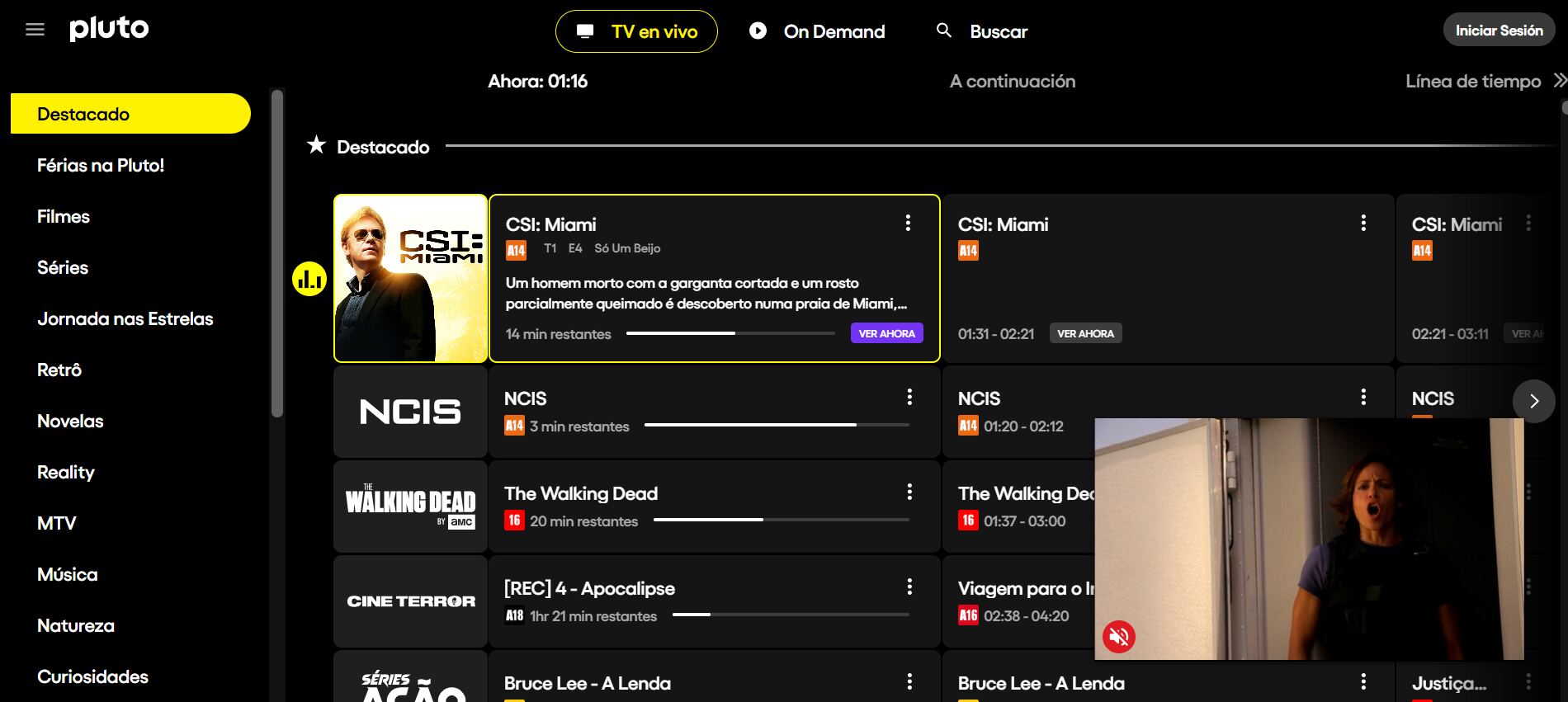Open Séries Ação channel logo tile

(410, 678)
